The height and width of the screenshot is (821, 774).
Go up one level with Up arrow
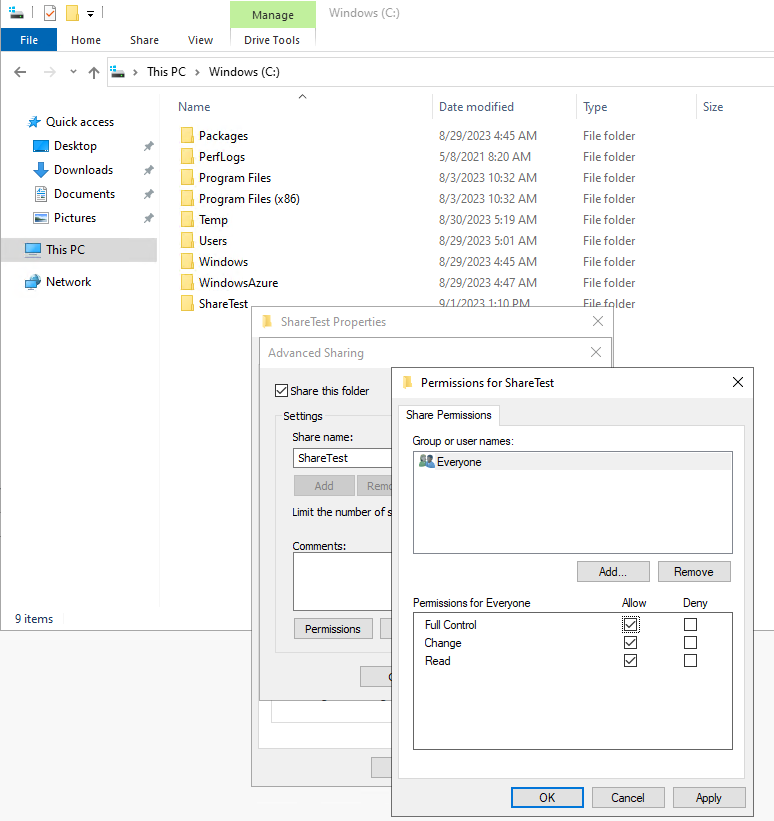(94, 72)
